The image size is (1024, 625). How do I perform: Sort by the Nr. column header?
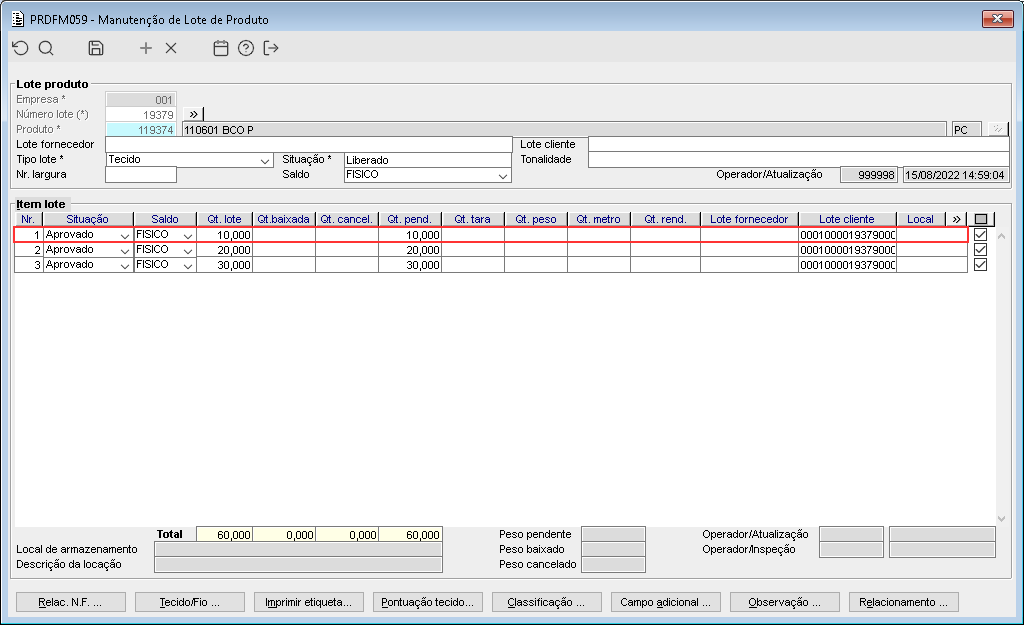[x=28, y=219]
